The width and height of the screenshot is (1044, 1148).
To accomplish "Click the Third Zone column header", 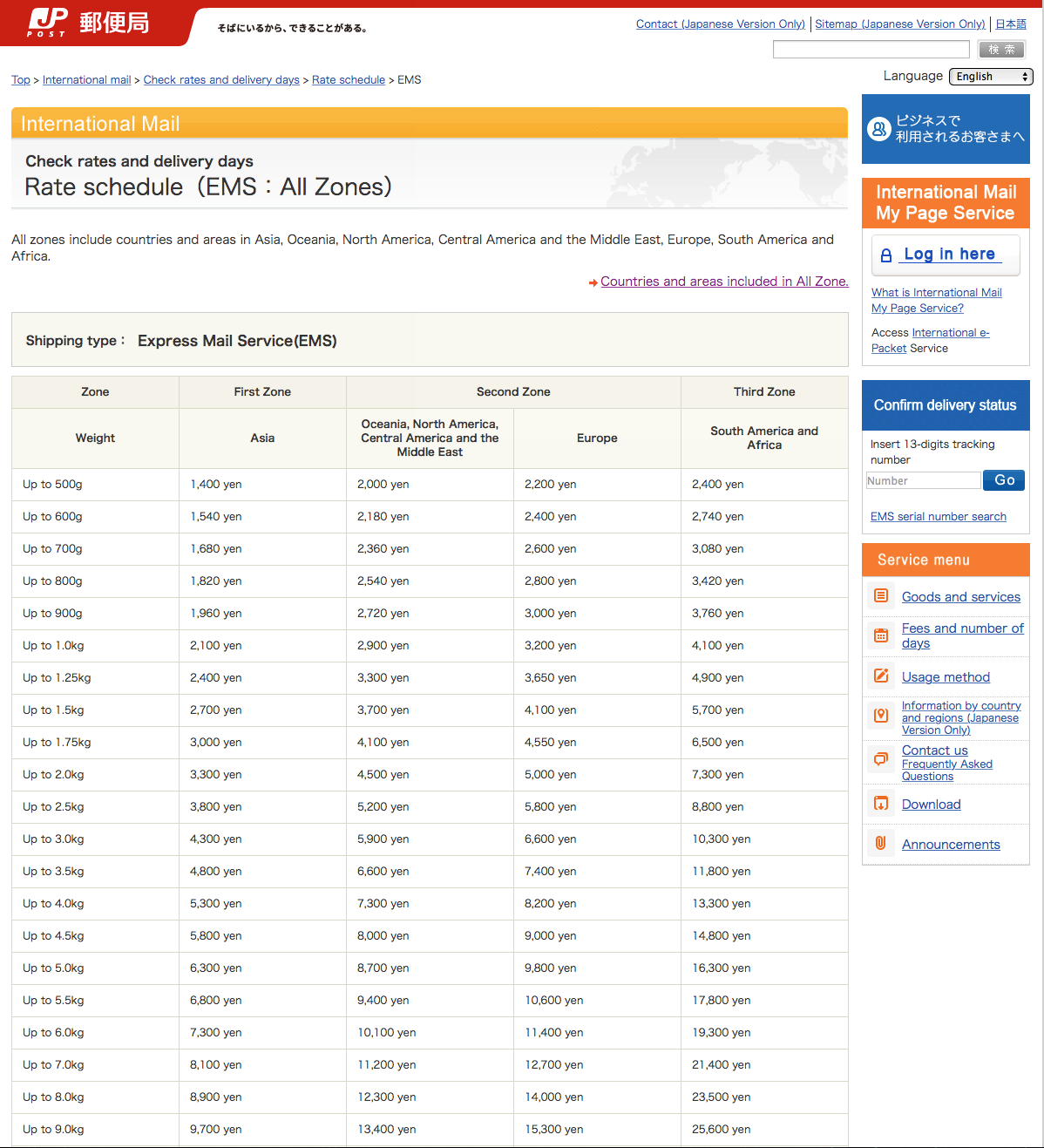I will [x=764, y=392].
